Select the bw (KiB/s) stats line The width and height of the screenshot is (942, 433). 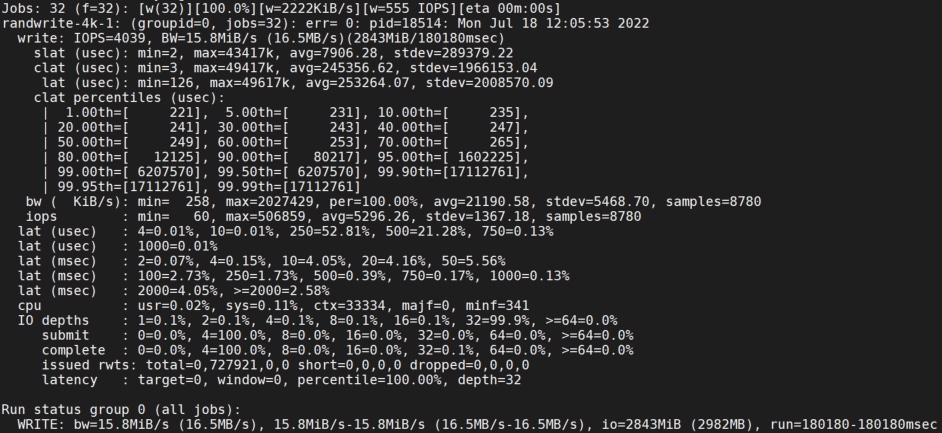pyautogui.click(x=394, y=201)
